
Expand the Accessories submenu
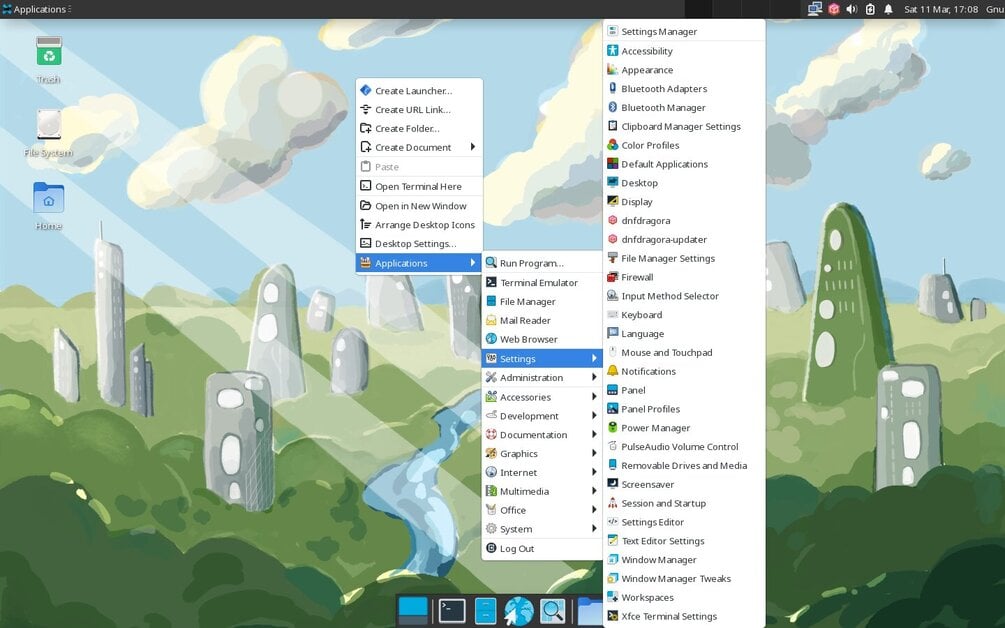click(542, 397)
